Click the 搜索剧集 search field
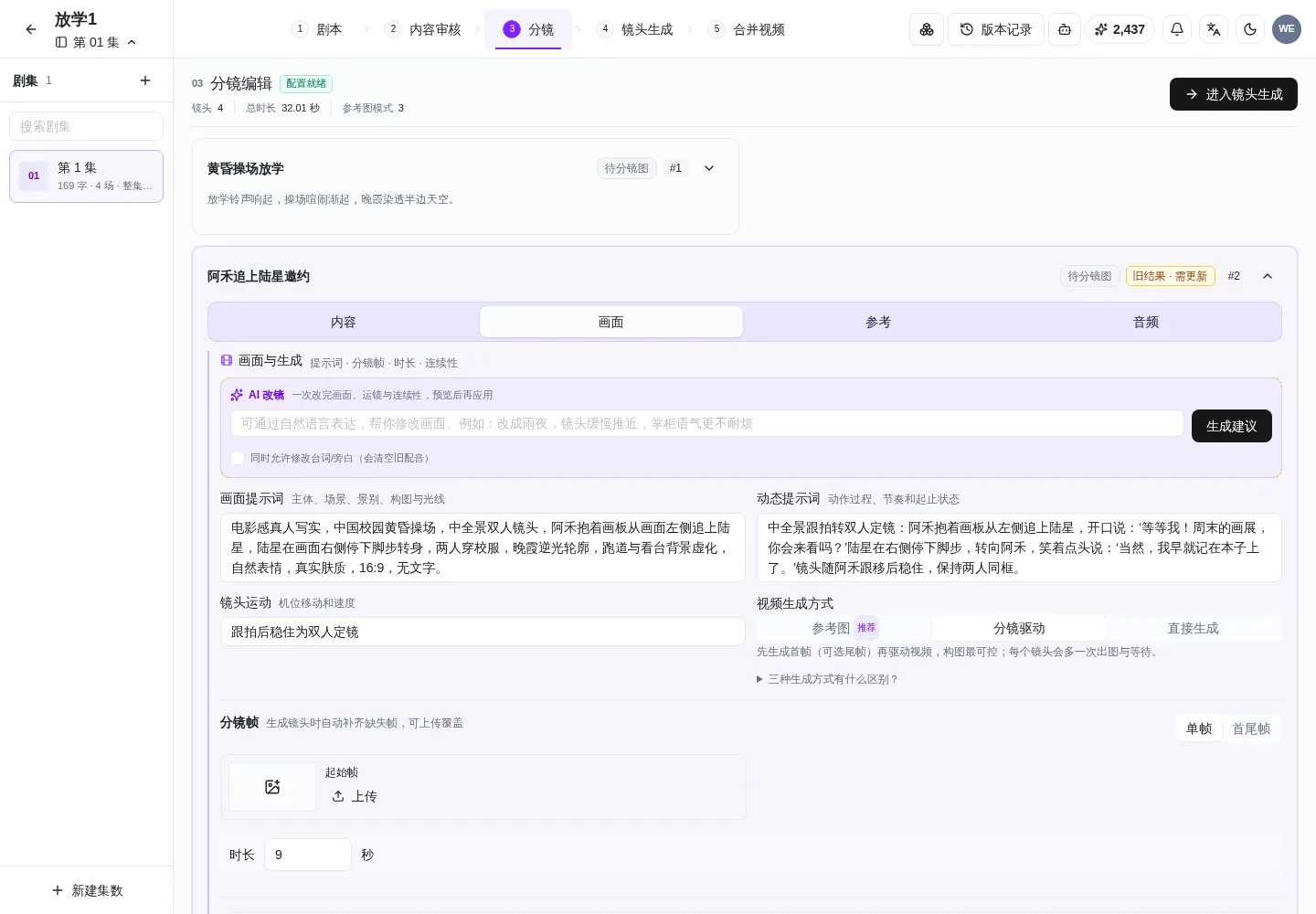The image size is (1316, 914). 86,126
